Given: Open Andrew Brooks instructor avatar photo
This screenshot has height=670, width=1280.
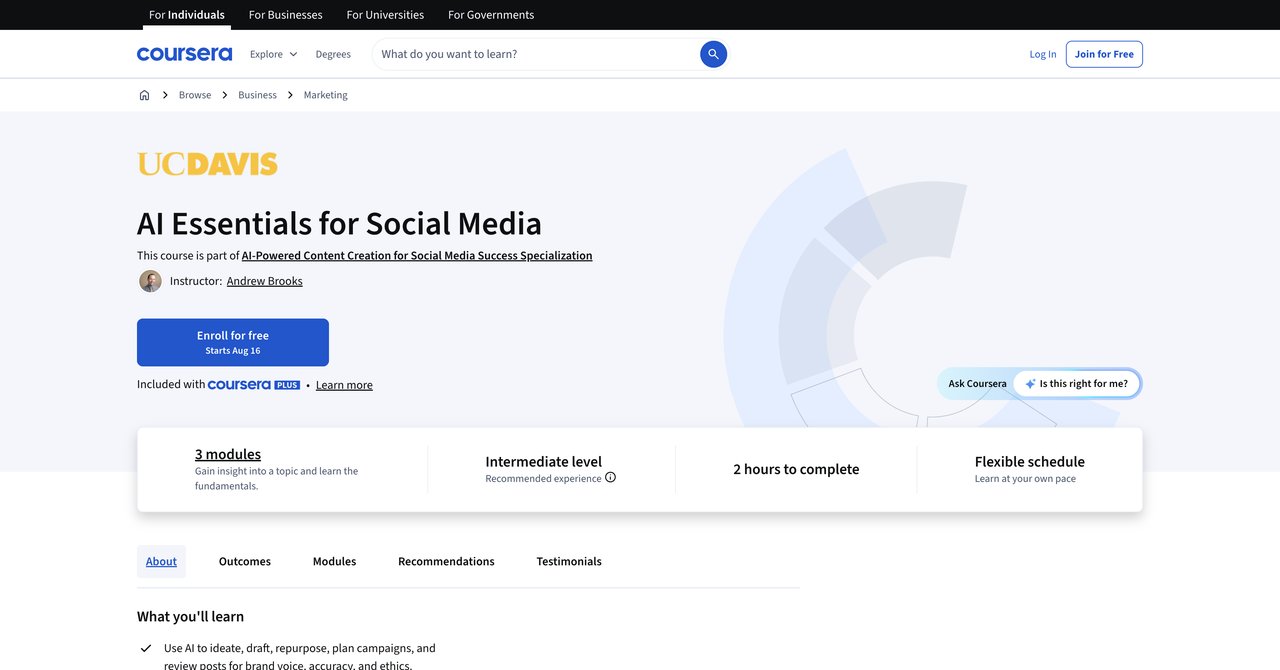Looking at the screenshot, I should point(150,281).
